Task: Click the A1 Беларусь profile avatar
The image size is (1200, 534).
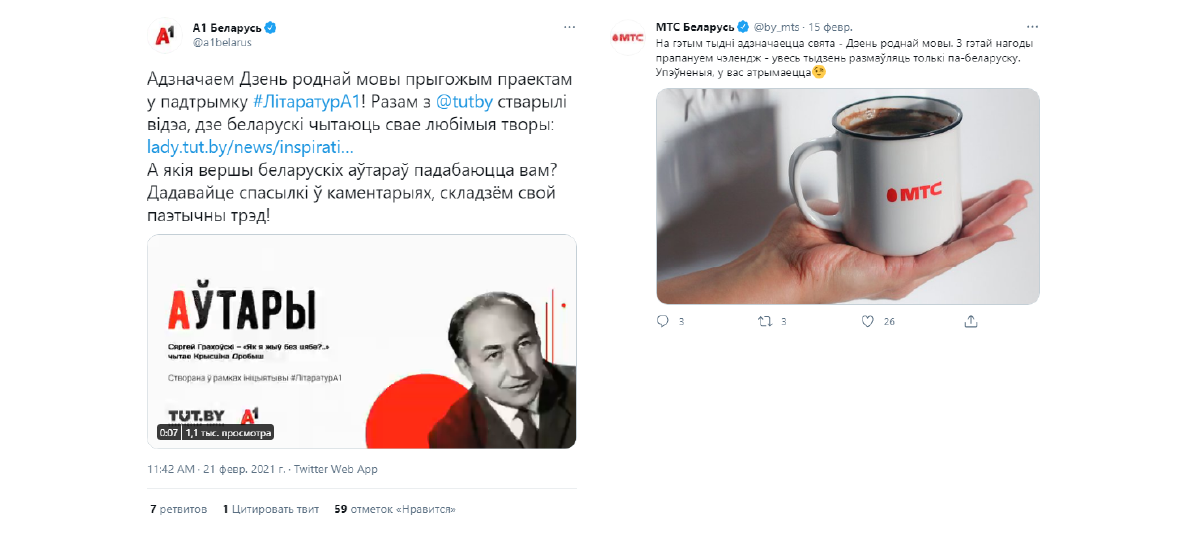Action: pyautogui.click(x=164, y=35)
